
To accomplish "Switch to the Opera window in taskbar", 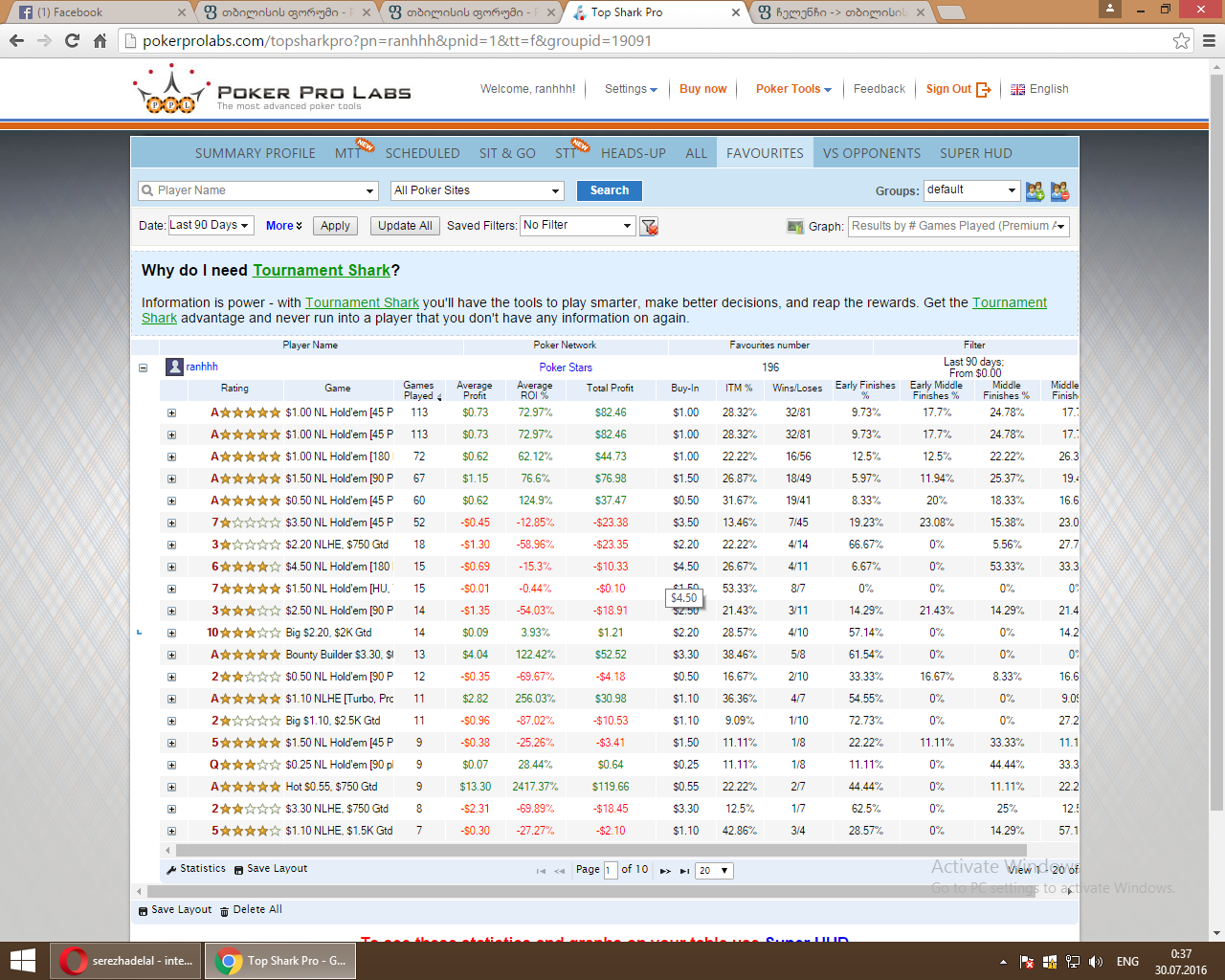I will click(124, 961).
